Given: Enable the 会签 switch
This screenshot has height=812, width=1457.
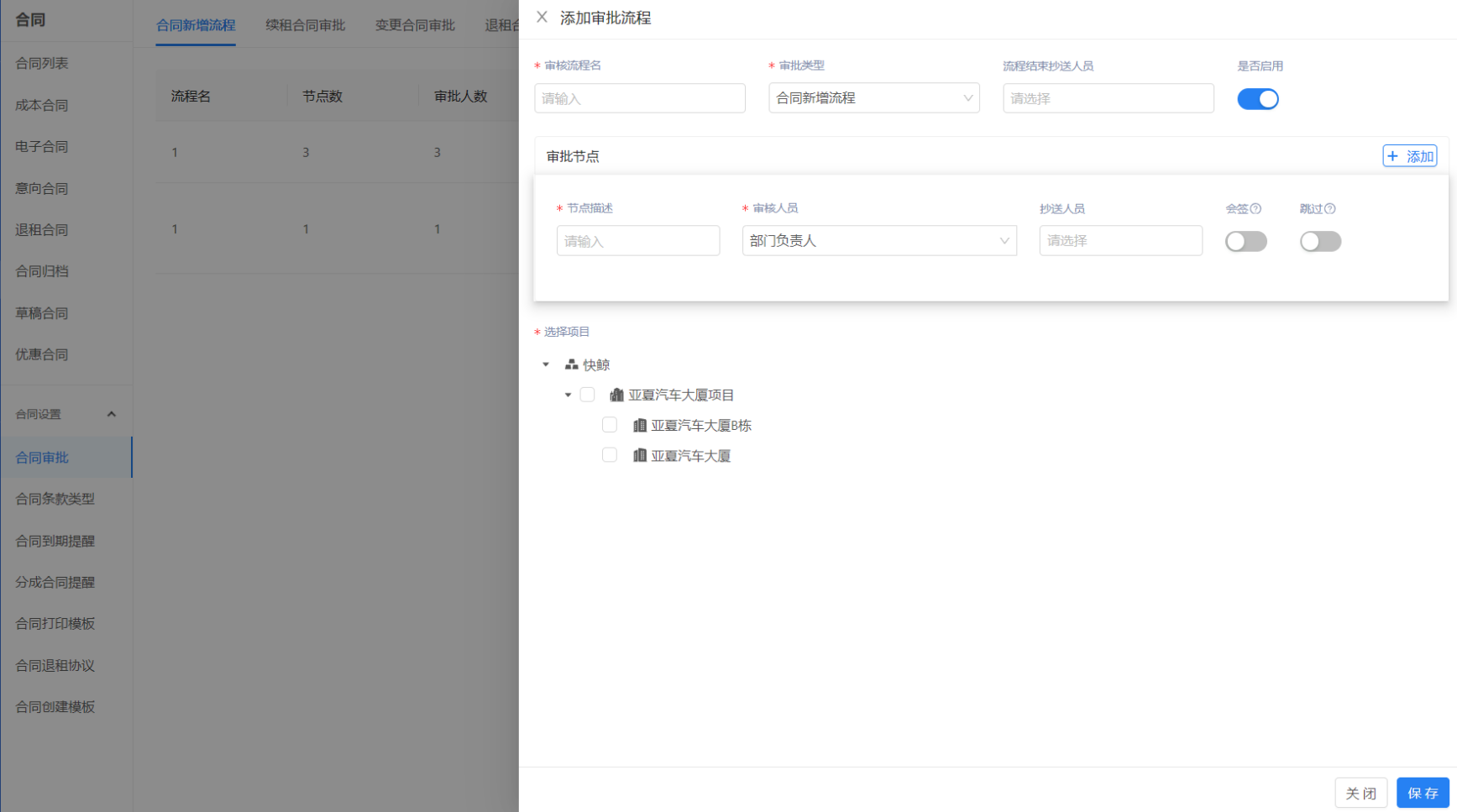Looking at the screenshot, I should tap(1245, 242).
